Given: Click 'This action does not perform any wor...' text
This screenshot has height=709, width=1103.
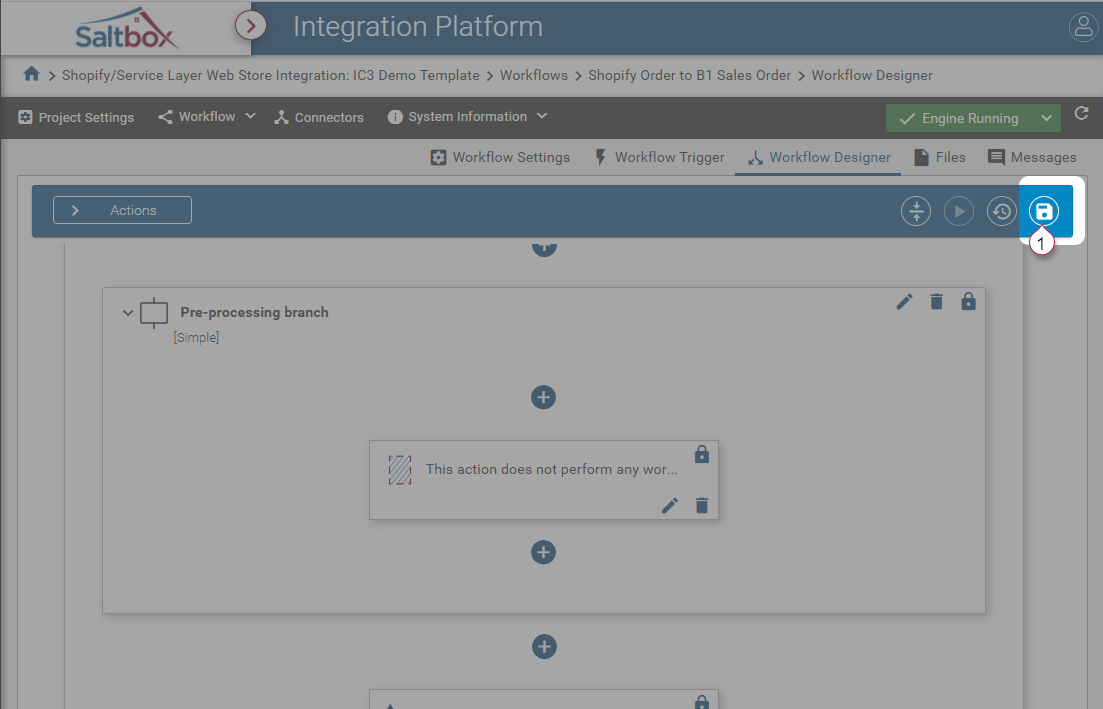Looking at the screenshot, I should 552,469.
